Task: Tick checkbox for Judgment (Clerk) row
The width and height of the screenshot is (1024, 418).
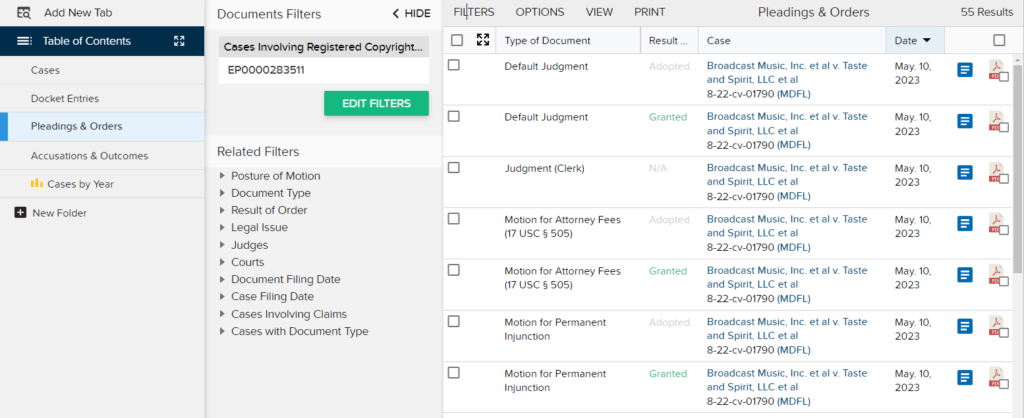Action: 454,168
